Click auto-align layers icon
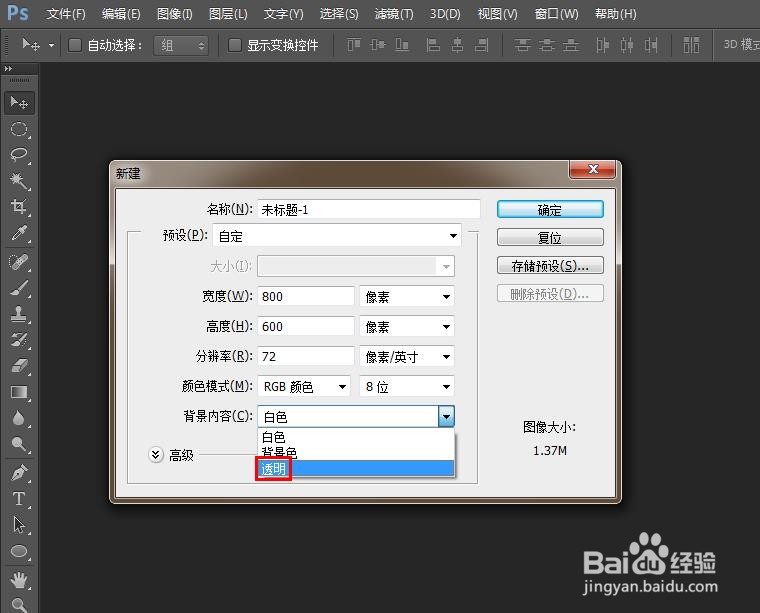The width and height of the screenshot is (760, 613). [691, 45]
